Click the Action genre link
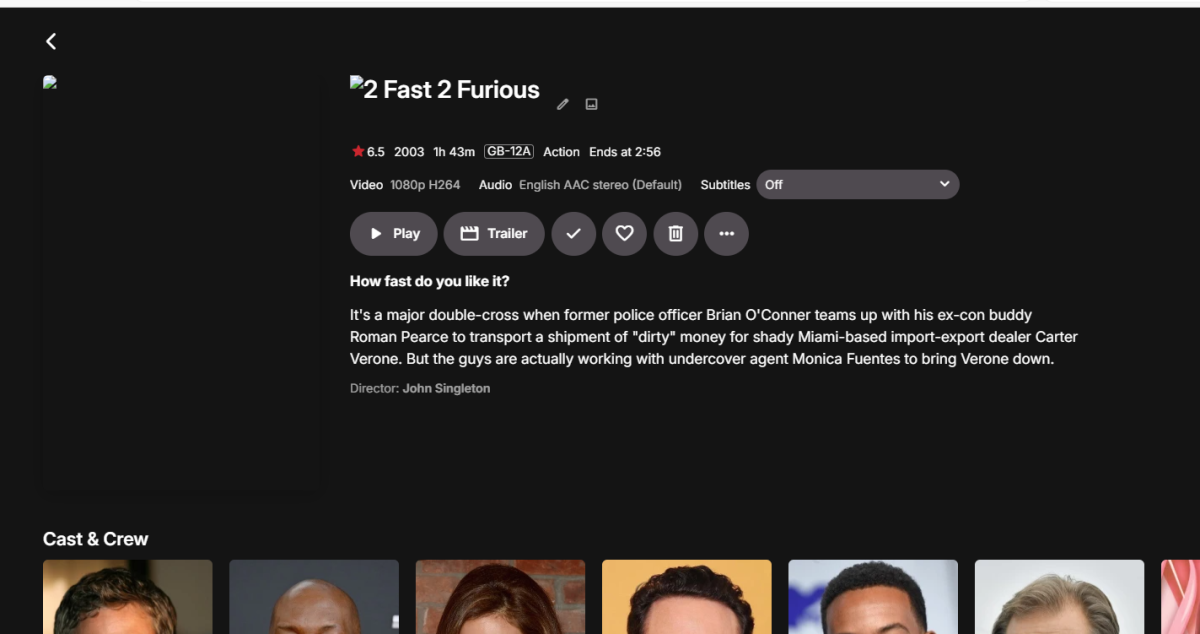The width and height of the screenshot is (1200, 634). click(561, 152)
